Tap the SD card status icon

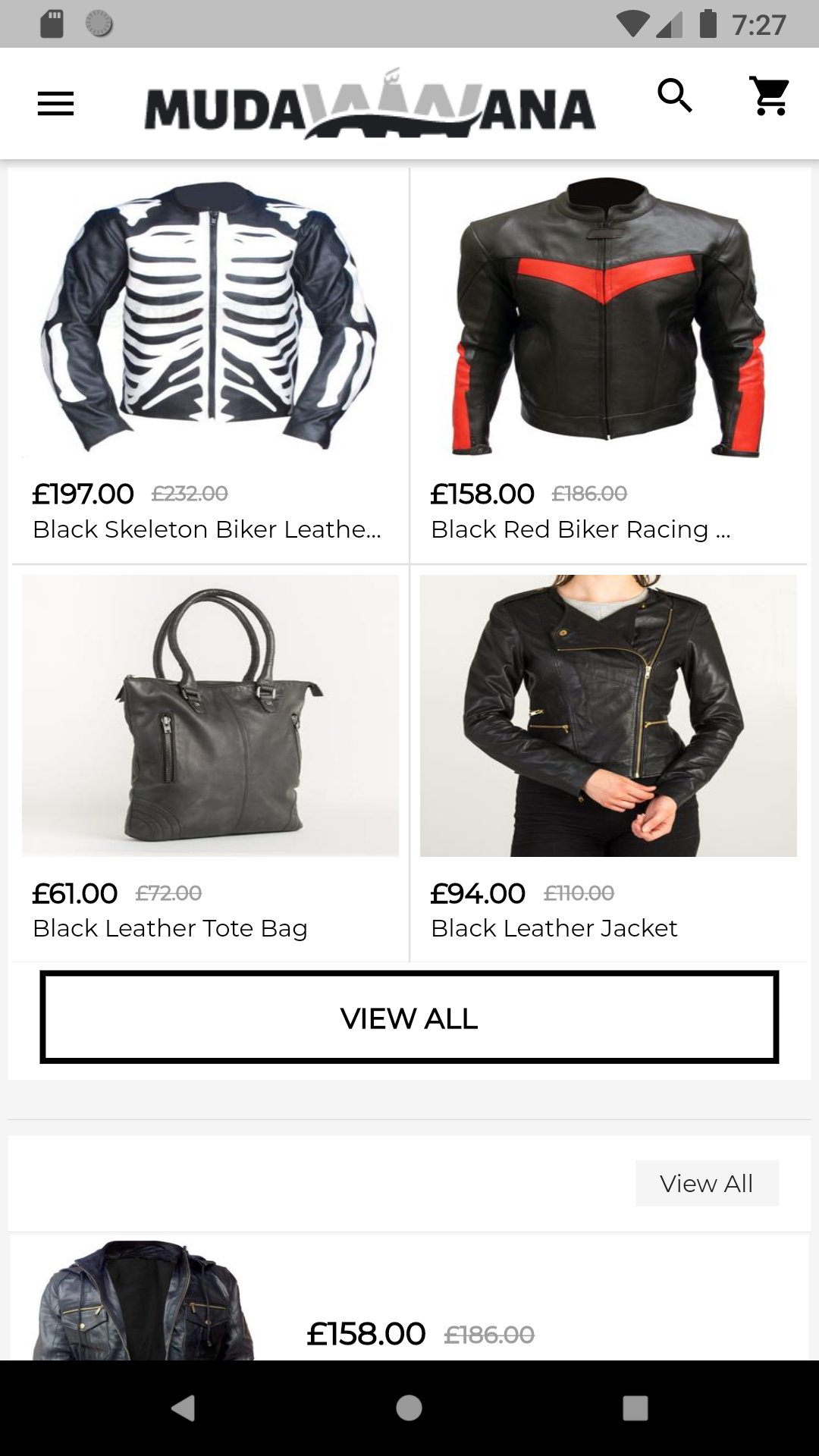pyautogui.click(x=52, y=24)
